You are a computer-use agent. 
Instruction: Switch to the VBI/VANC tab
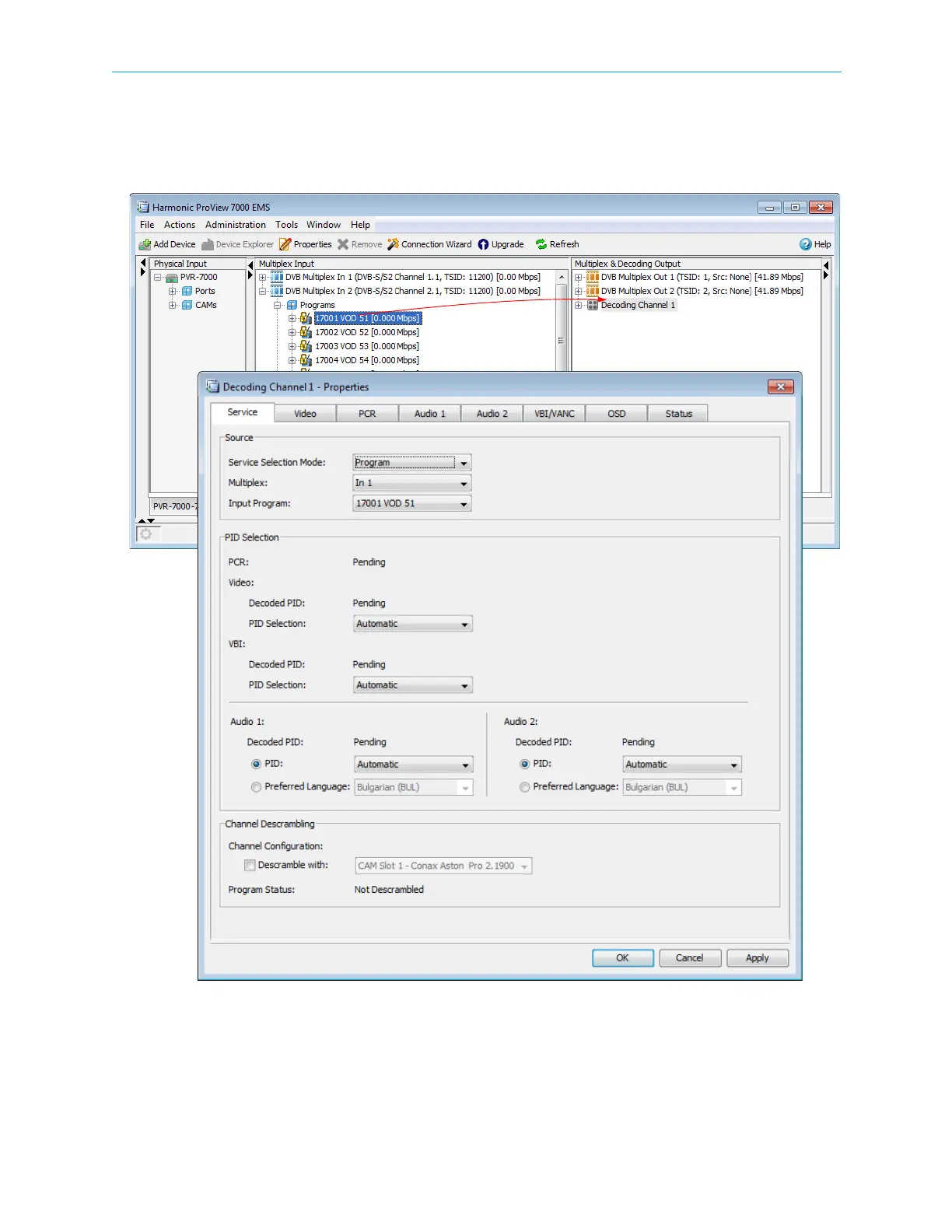tap(554, 414)
